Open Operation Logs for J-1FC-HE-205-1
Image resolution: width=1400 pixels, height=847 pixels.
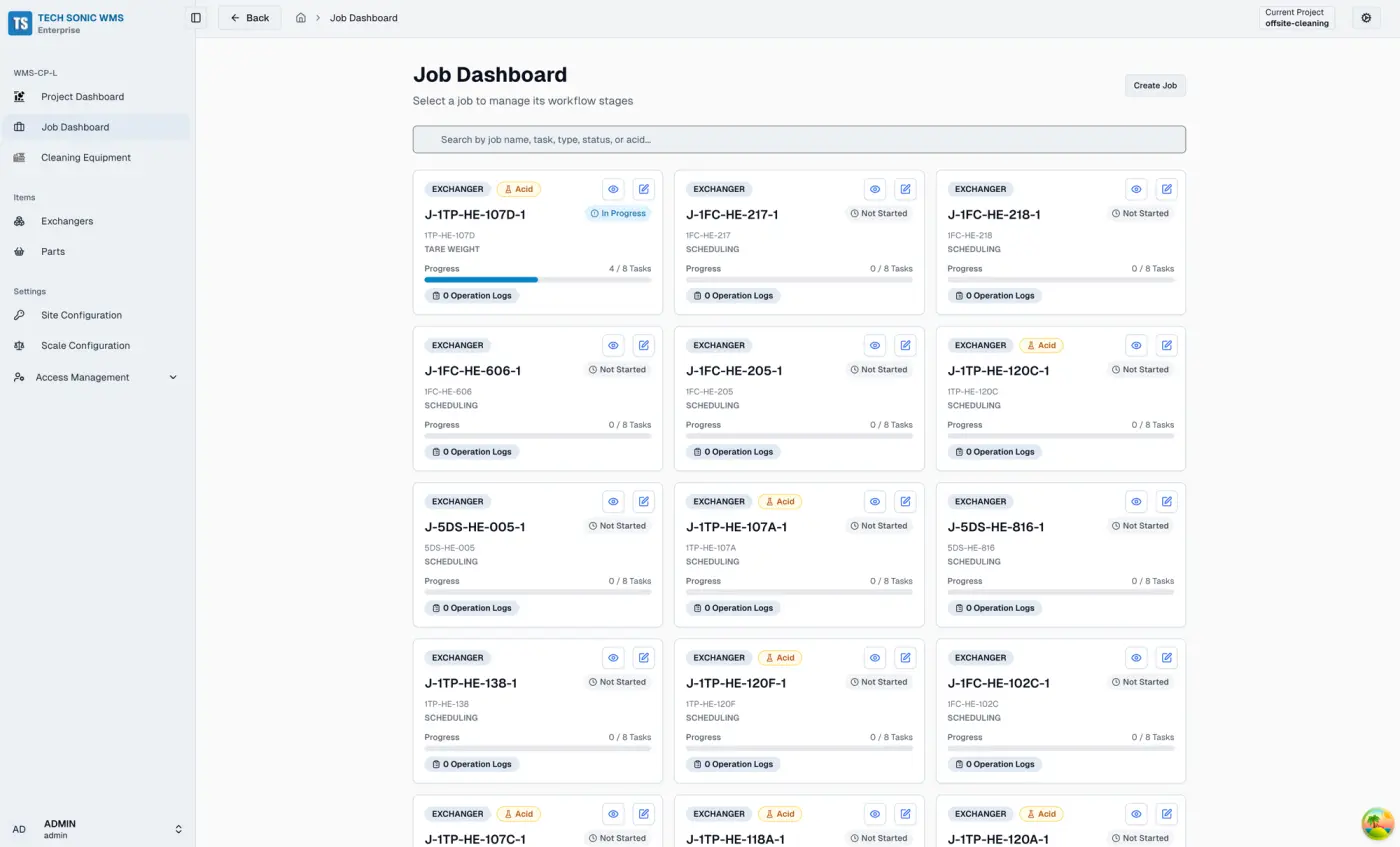733,452
